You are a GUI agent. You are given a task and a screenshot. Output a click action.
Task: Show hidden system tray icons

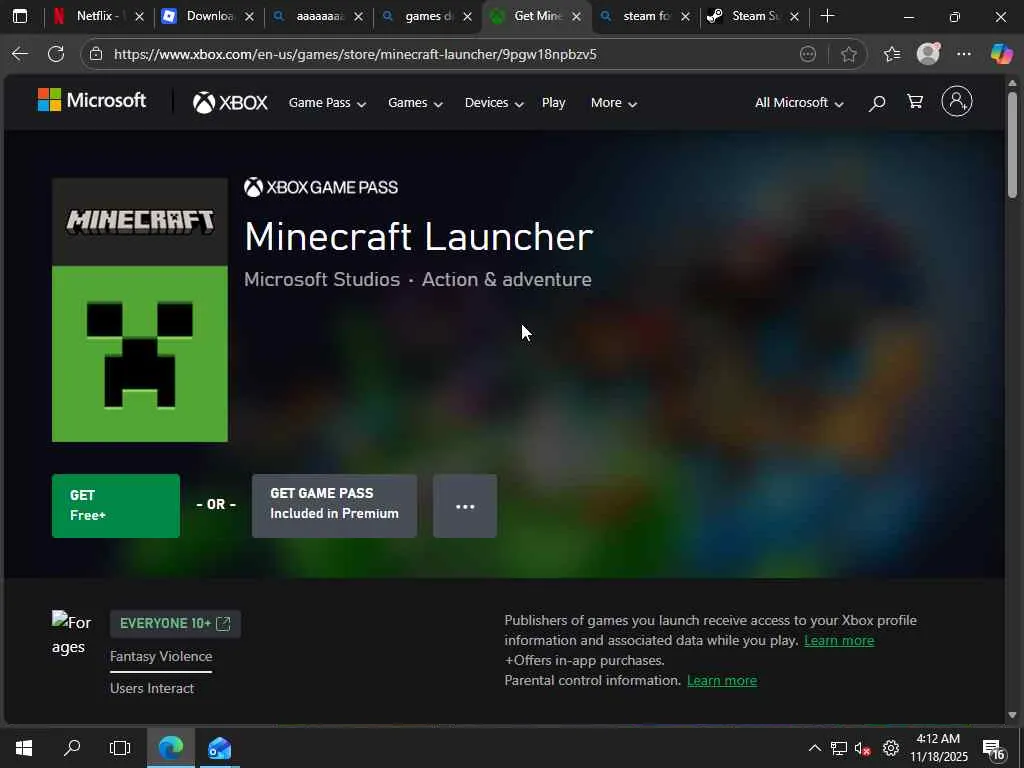pyautogui.click(x=814, y=748)
